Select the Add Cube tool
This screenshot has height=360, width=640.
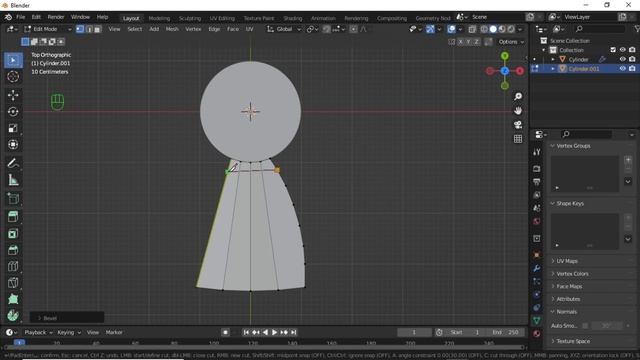13,199
